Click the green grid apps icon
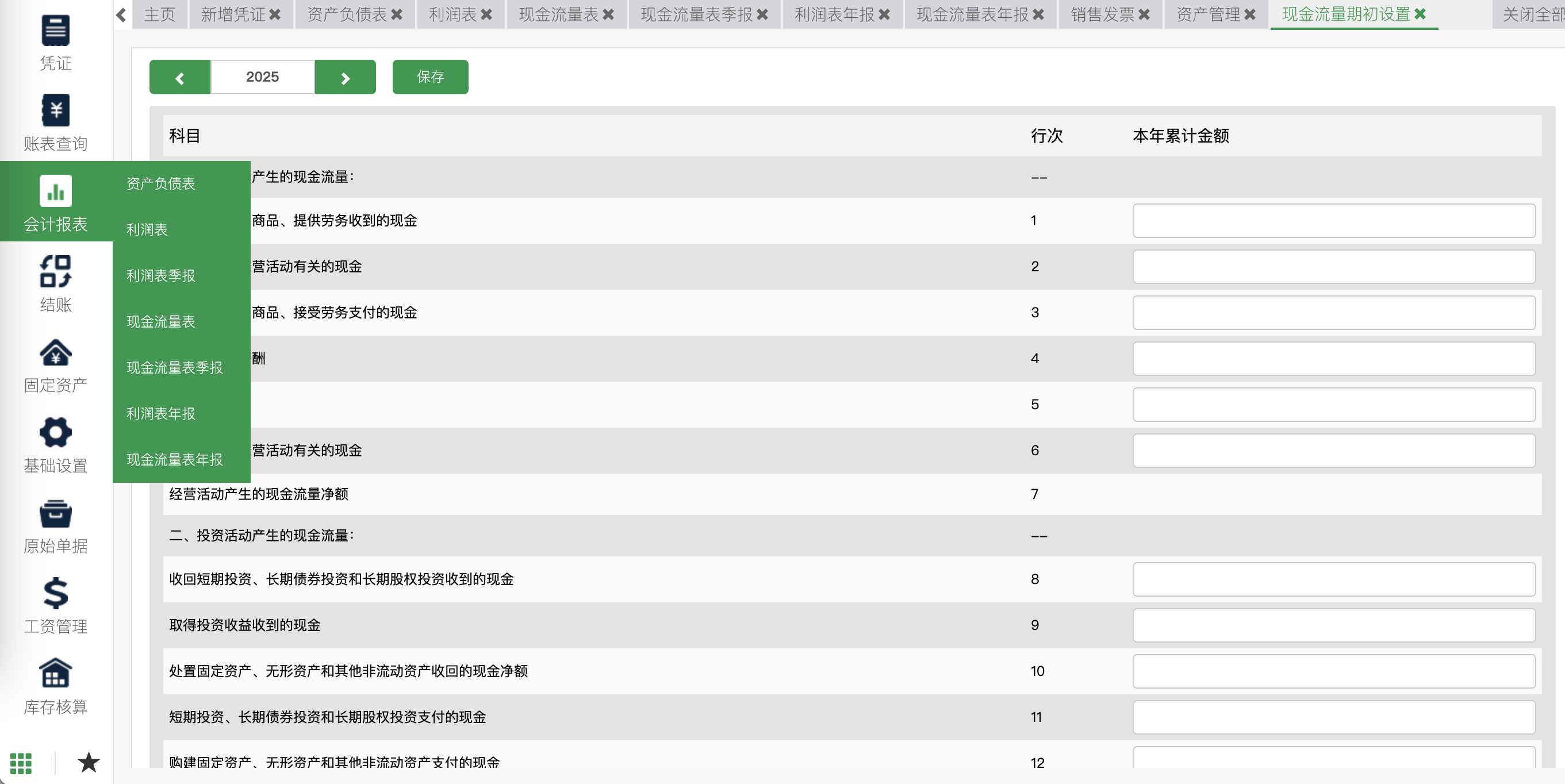The image size is (1565, 784). click(21, 763)
